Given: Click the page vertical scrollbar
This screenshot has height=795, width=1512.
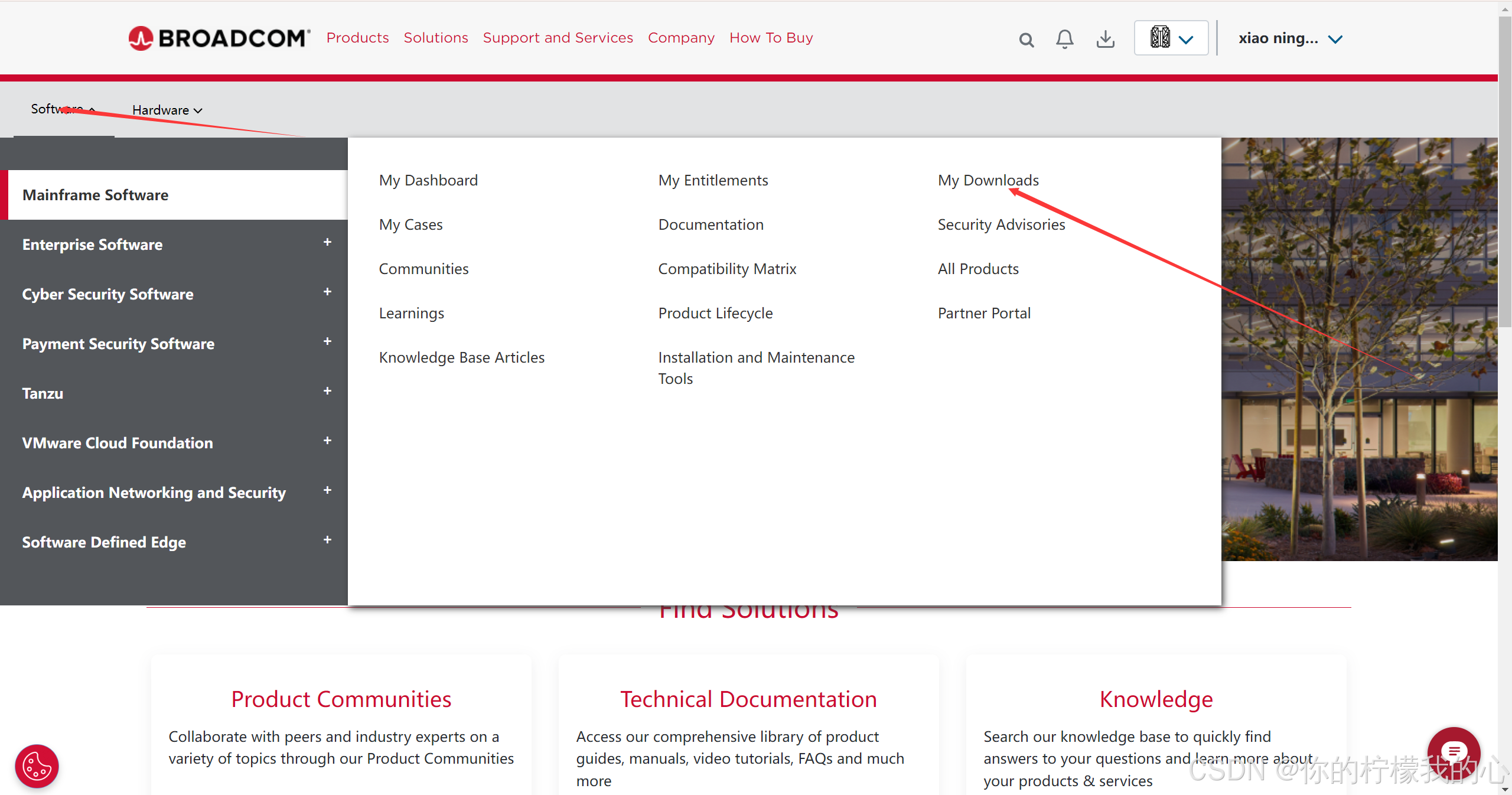Looking at the screenshot, I should click(1505, 171).
